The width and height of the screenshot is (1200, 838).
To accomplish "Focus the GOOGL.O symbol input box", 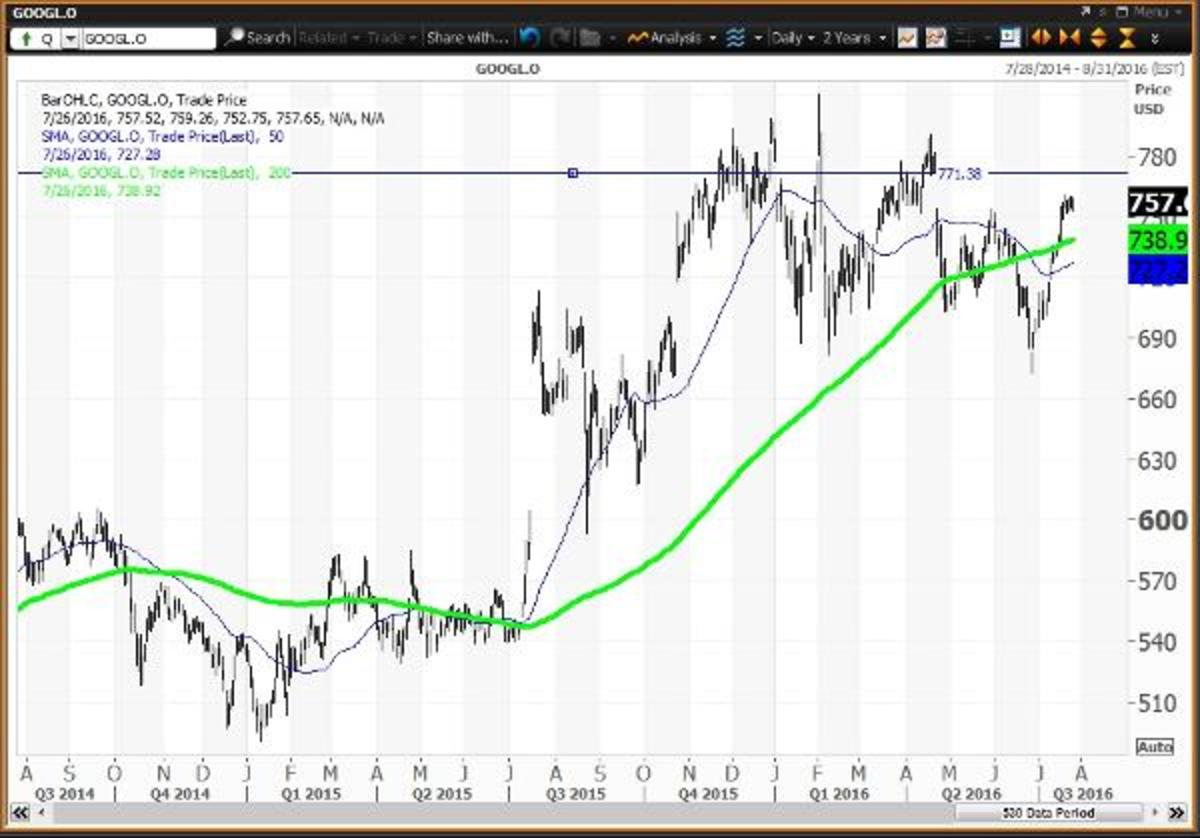I will [147, 39].
